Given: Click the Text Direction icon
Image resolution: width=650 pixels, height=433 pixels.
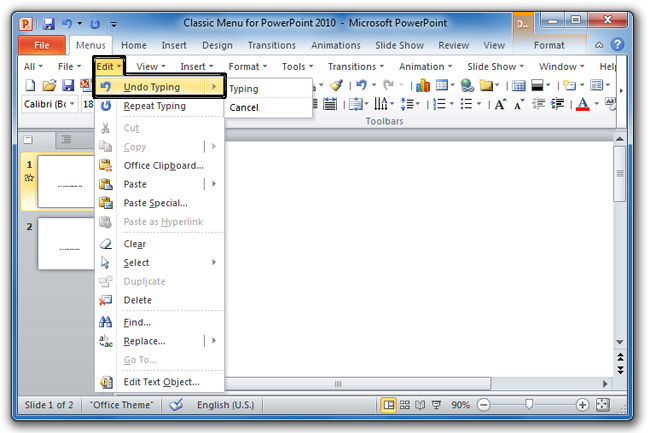Looking at the screenshot, I should click(x=381, y=104).
